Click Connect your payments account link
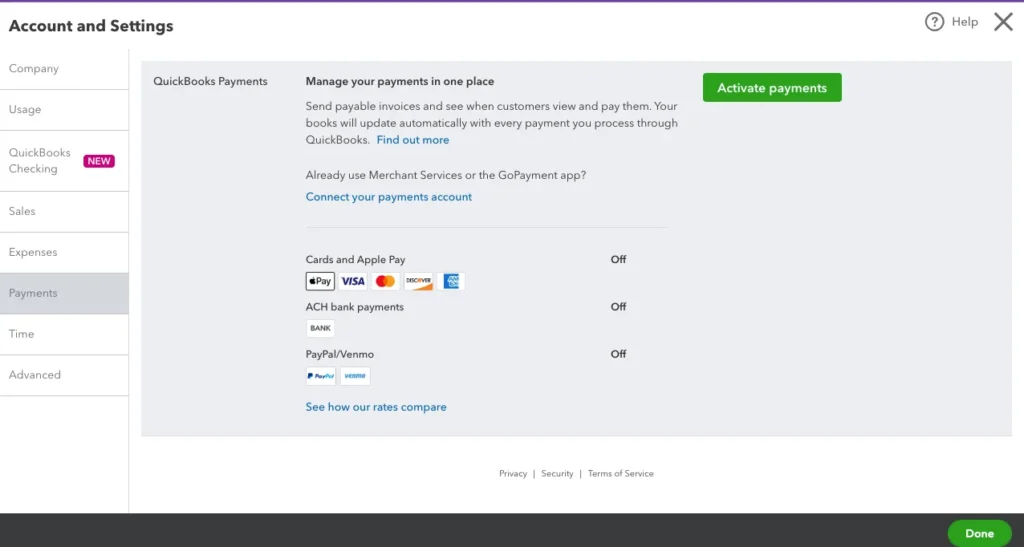This screenshot has height=547, width=1024. (389, 196)
